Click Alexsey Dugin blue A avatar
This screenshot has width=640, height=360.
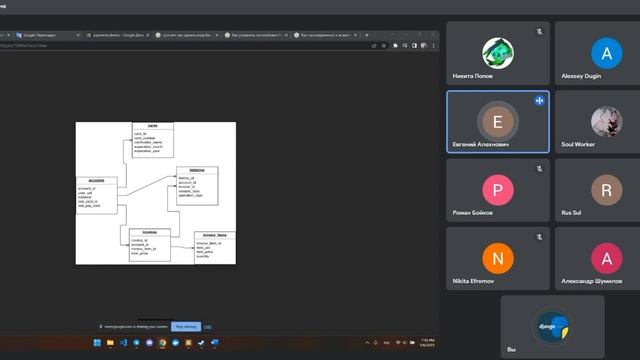click(x=607, y=53)
